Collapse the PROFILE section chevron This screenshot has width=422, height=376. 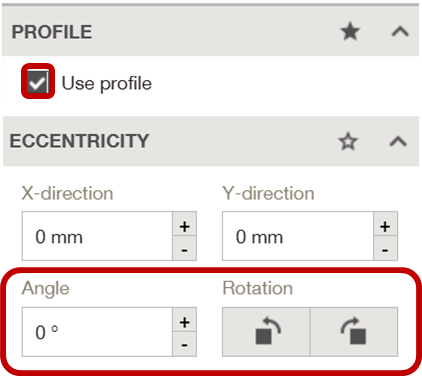[x=400, y=32]
